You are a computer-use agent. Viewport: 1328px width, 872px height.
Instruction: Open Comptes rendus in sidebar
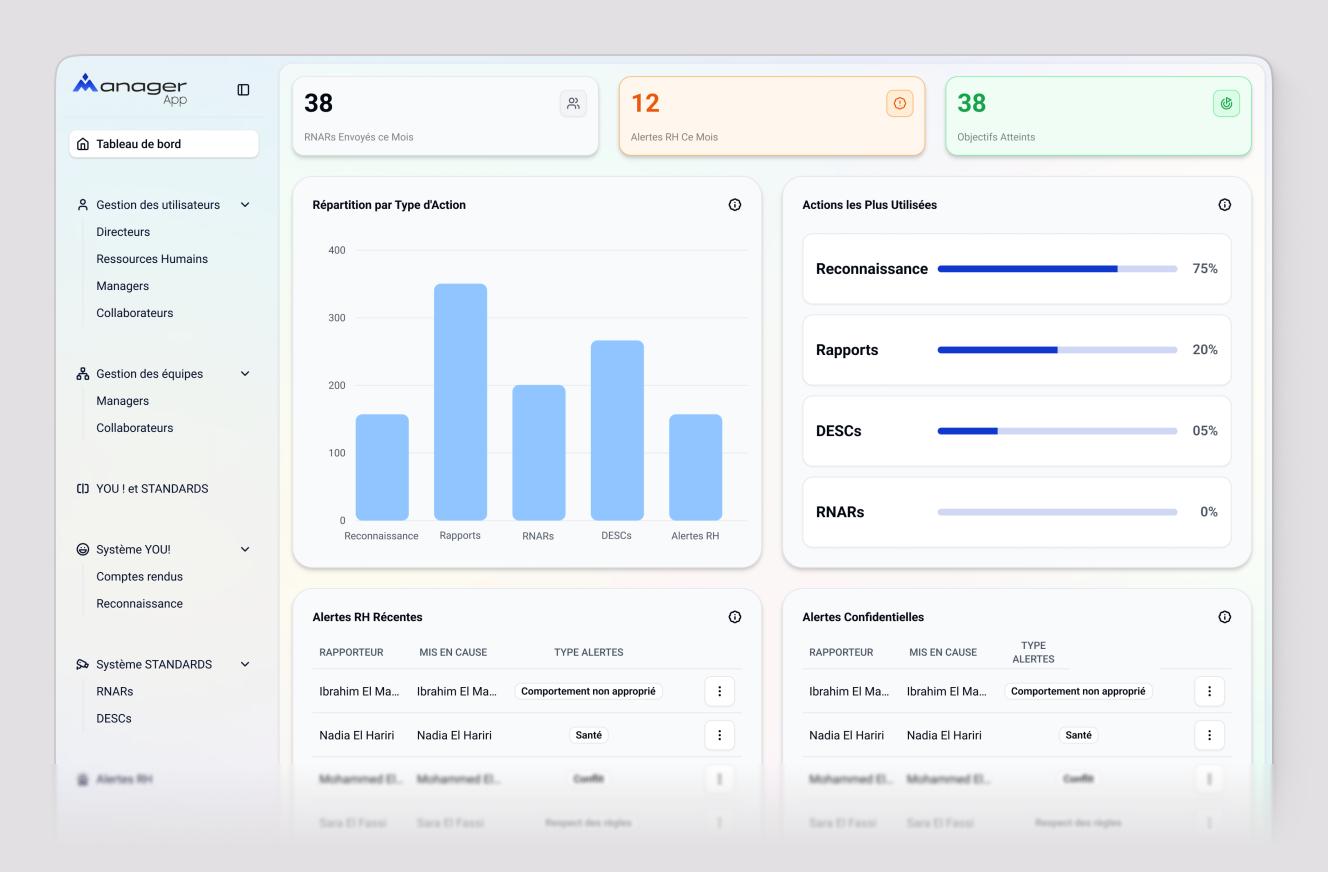coord(139,577)
